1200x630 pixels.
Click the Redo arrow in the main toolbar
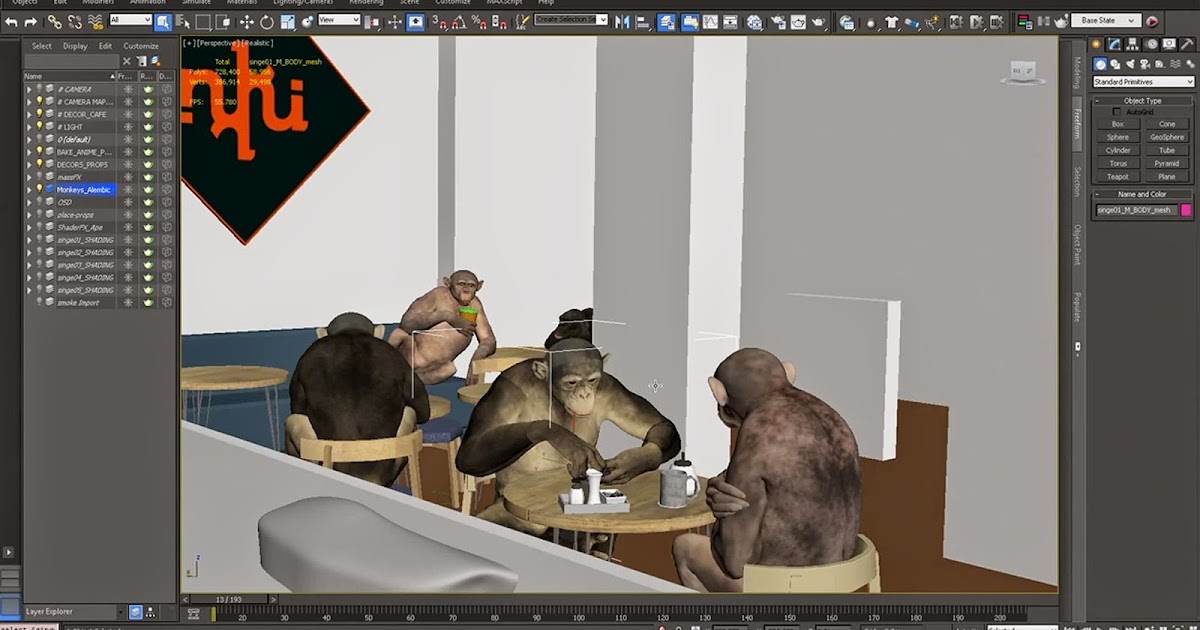(31, 21)
